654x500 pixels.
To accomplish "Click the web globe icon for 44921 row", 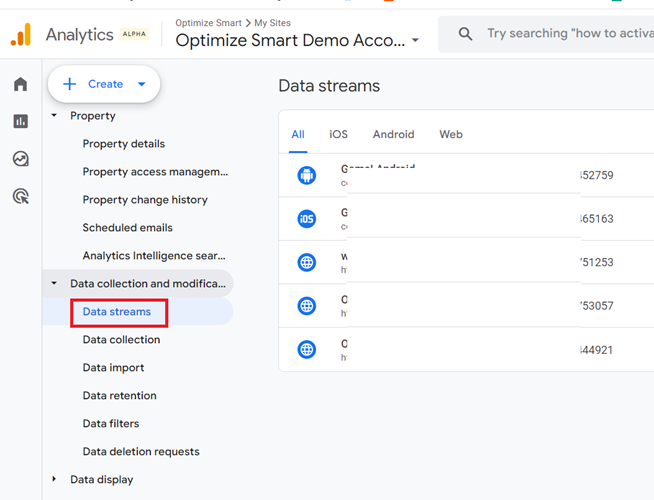I will point(307,349).
